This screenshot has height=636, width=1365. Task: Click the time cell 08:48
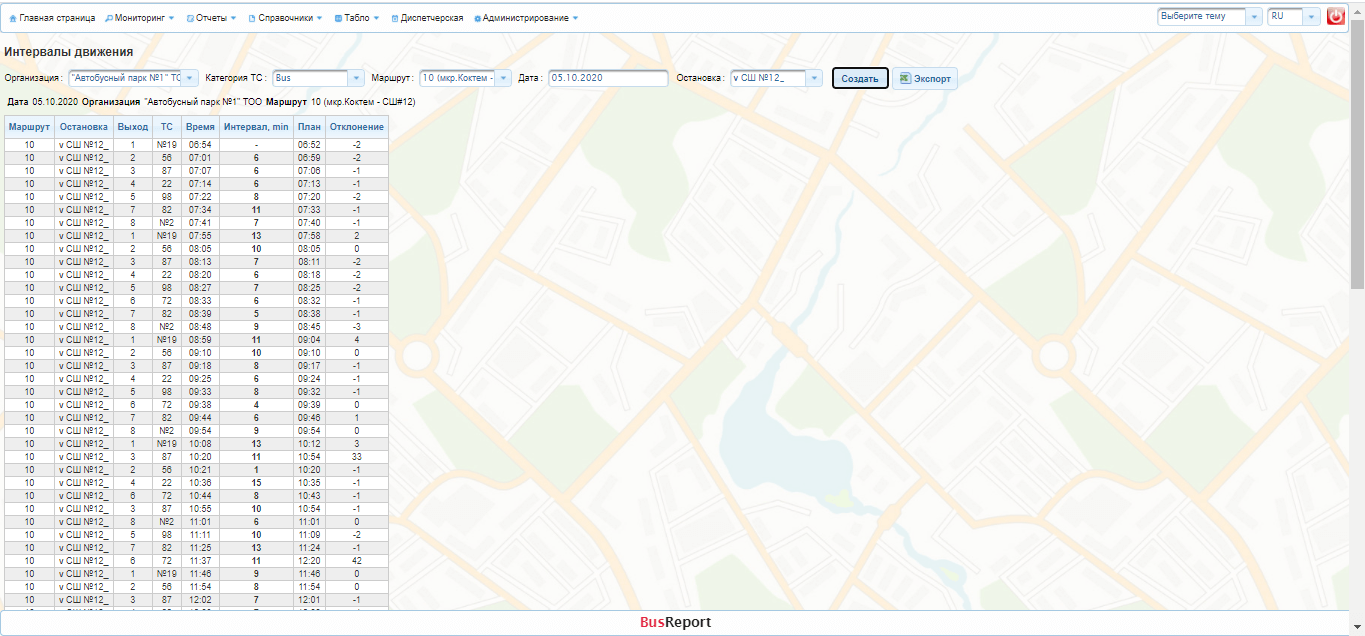point(200,326)
